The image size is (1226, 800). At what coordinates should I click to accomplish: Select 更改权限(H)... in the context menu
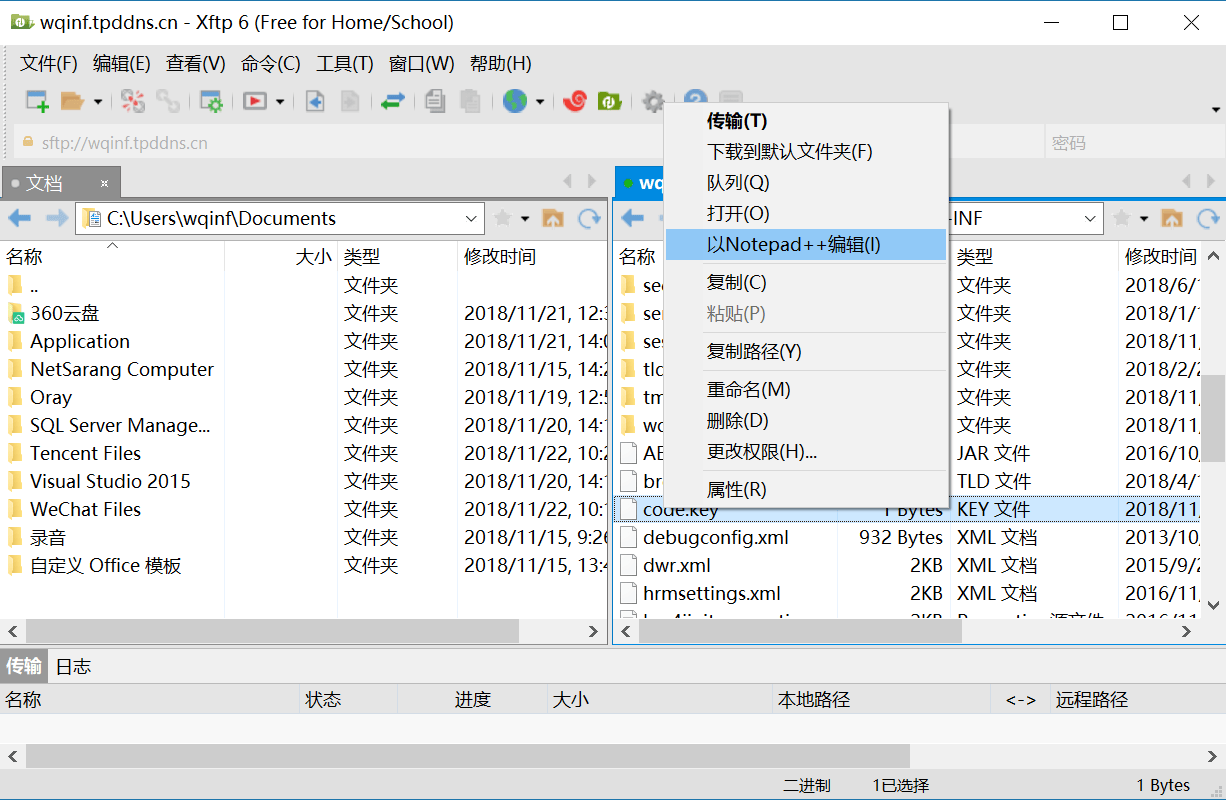click(762, 452)
